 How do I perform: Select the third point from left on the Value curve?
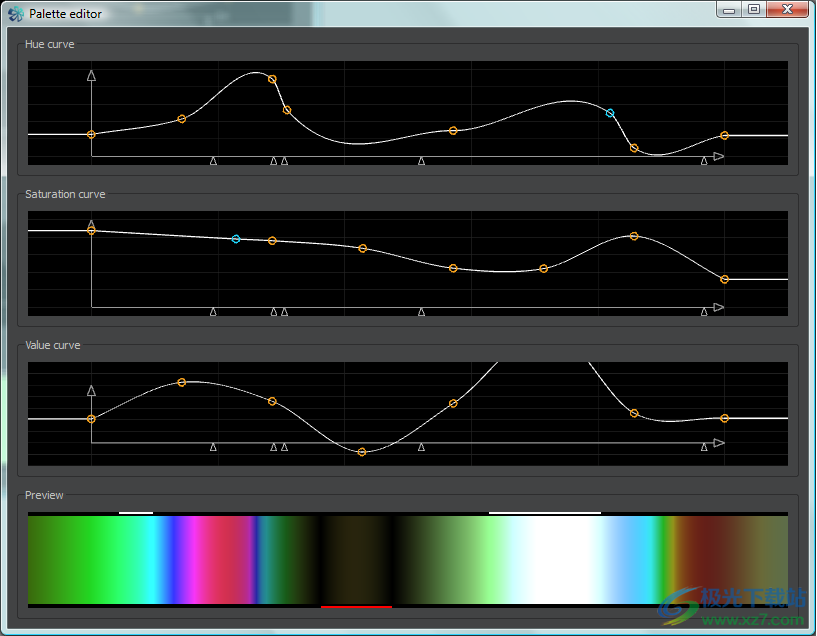click(272, 401)
